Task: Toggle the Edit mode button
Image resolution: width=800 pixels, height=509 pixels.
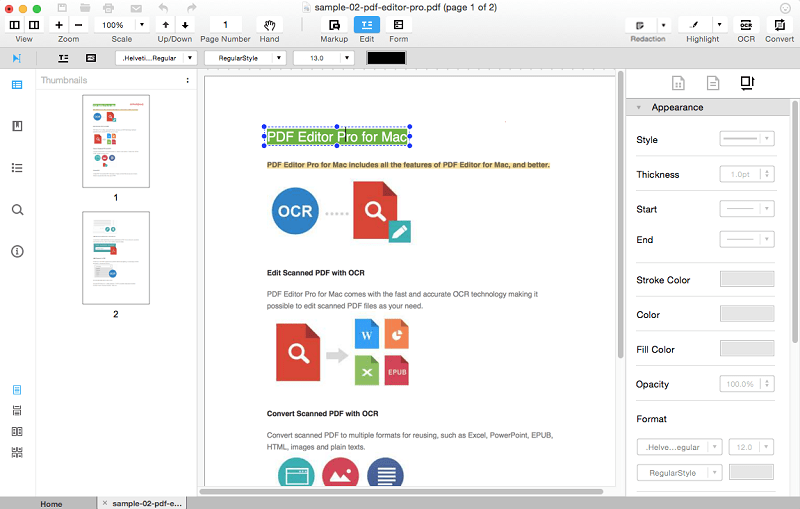Action: 367,25
